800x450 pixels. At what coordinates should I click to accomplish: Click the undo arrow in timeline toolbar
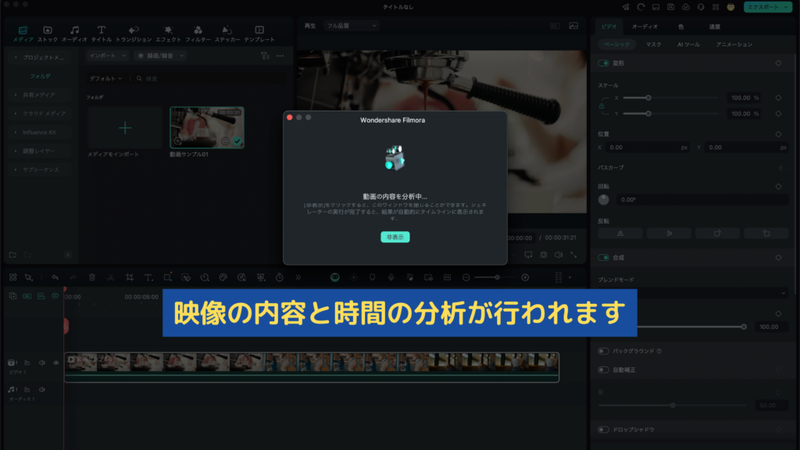pos(55,278)
